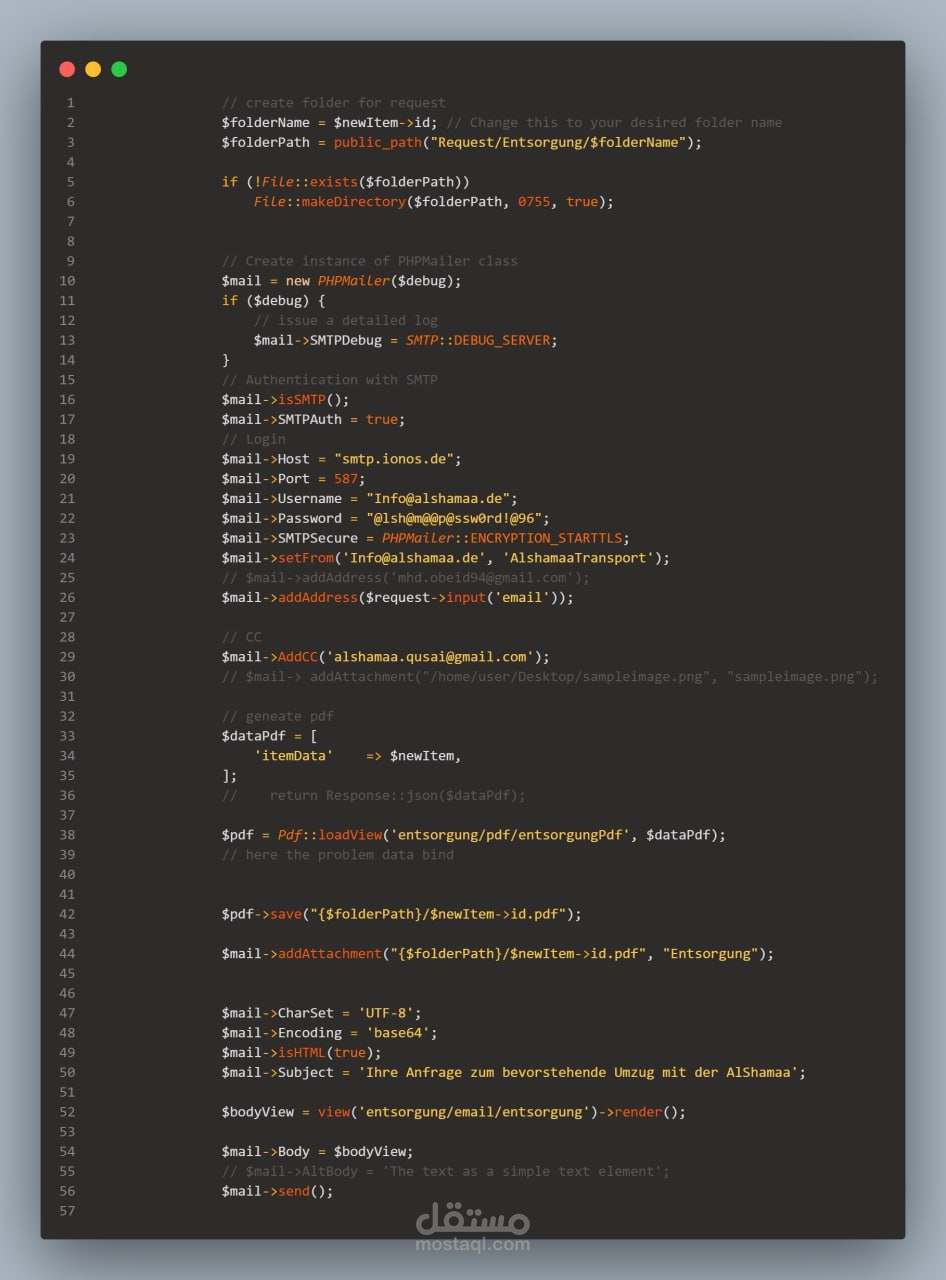
Task: Click commented "return Response::json($dataPdf);"
Action: tap(398, 795)
